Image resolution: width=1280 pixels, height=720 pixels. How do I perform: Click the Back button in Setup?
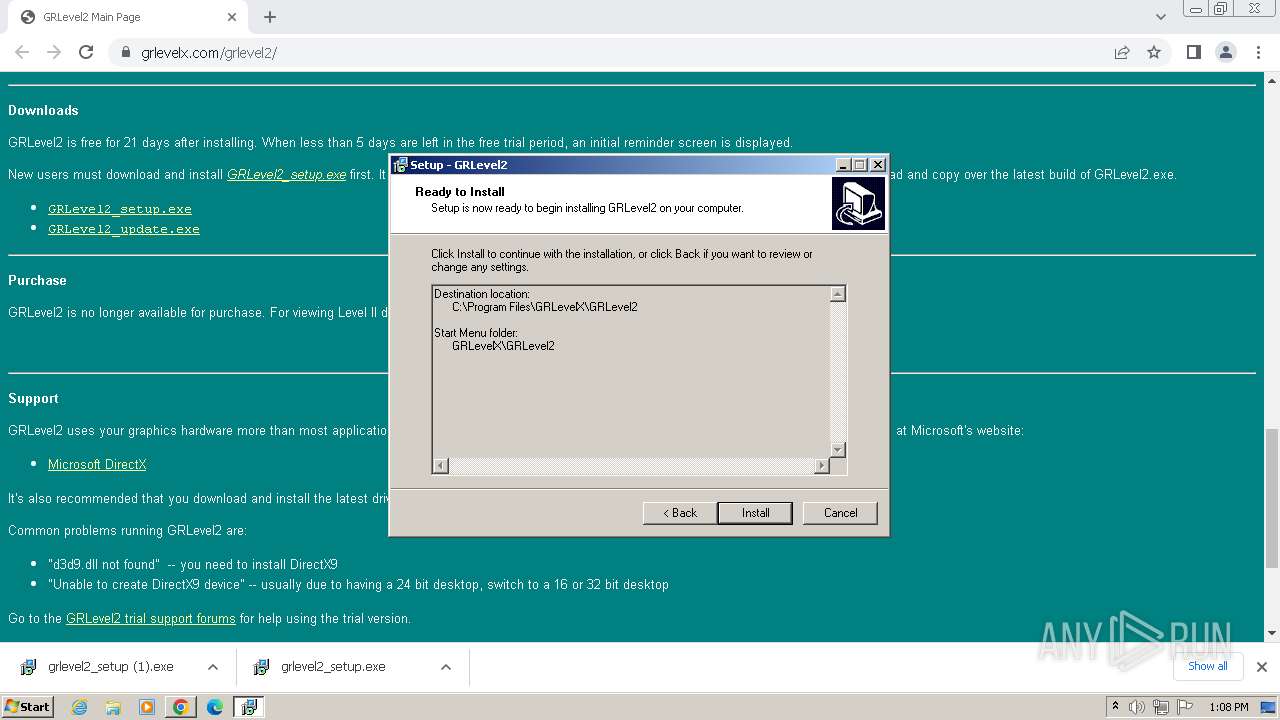click(679, 513)
